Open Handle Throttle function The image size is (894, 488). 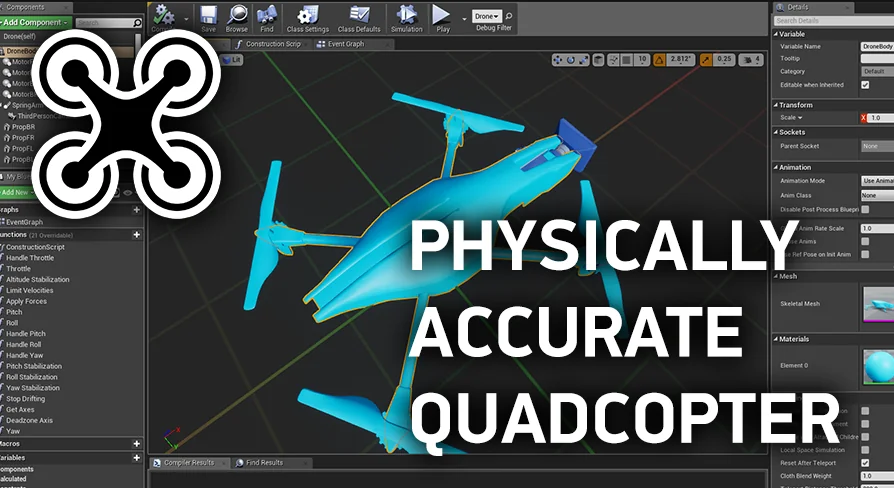coord(30,258)
